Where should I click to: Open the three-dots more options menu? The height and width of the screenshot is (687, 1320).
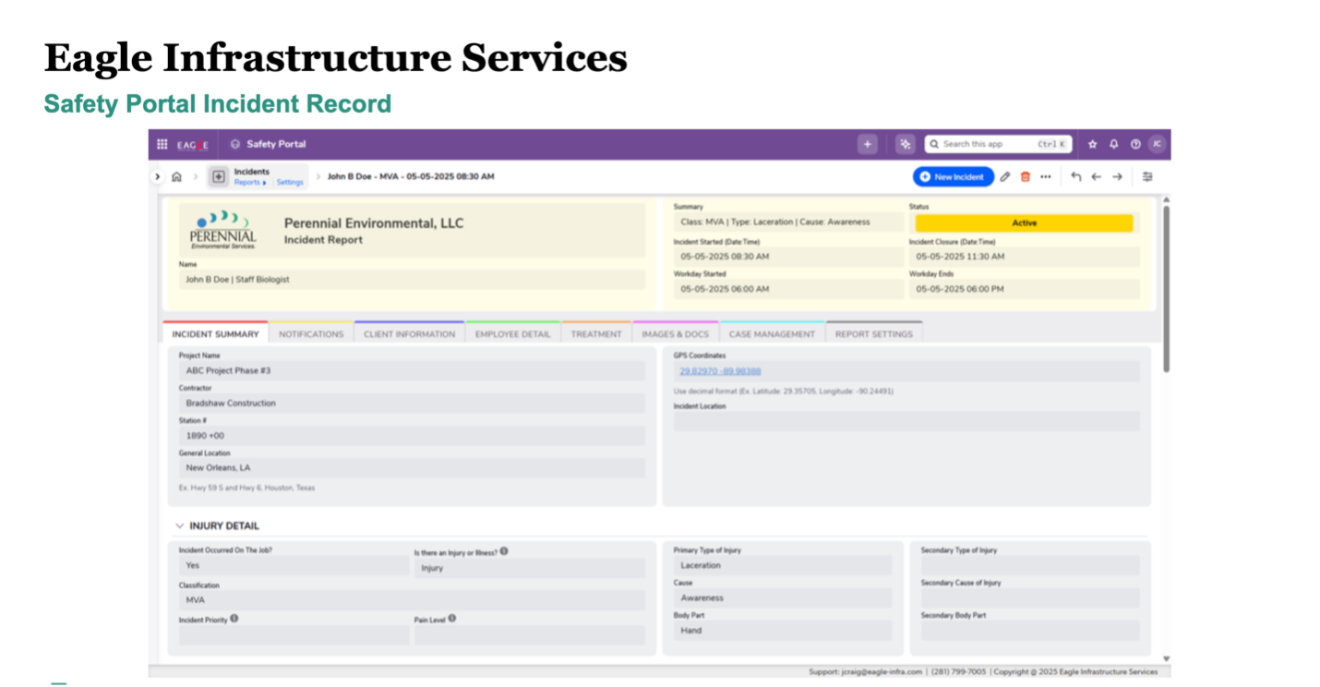1046,177
